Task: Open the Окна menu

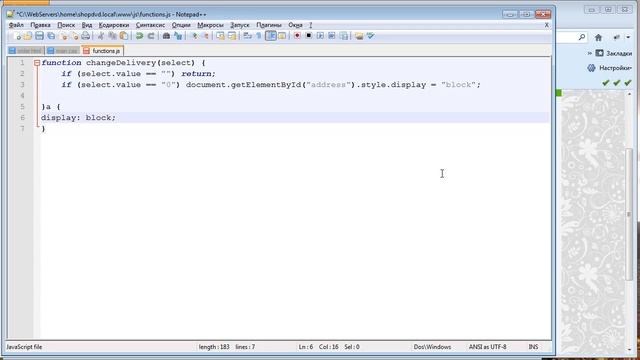Action: (x=296, y=25)
